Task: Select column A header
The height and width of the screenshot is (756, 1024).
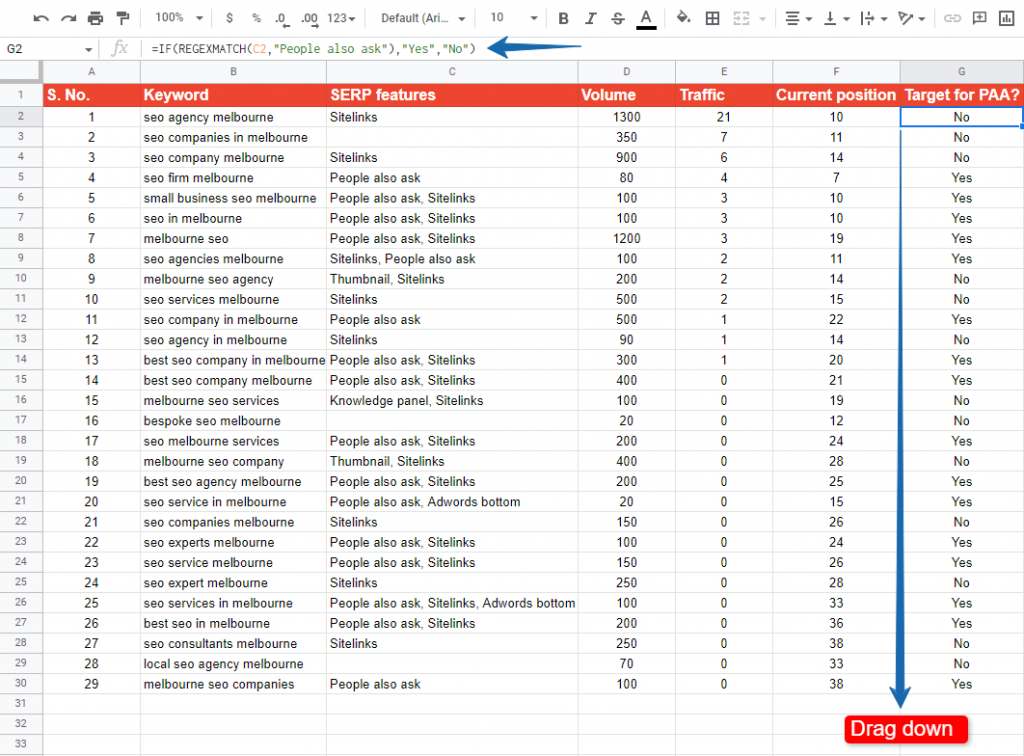Action: 91,71
